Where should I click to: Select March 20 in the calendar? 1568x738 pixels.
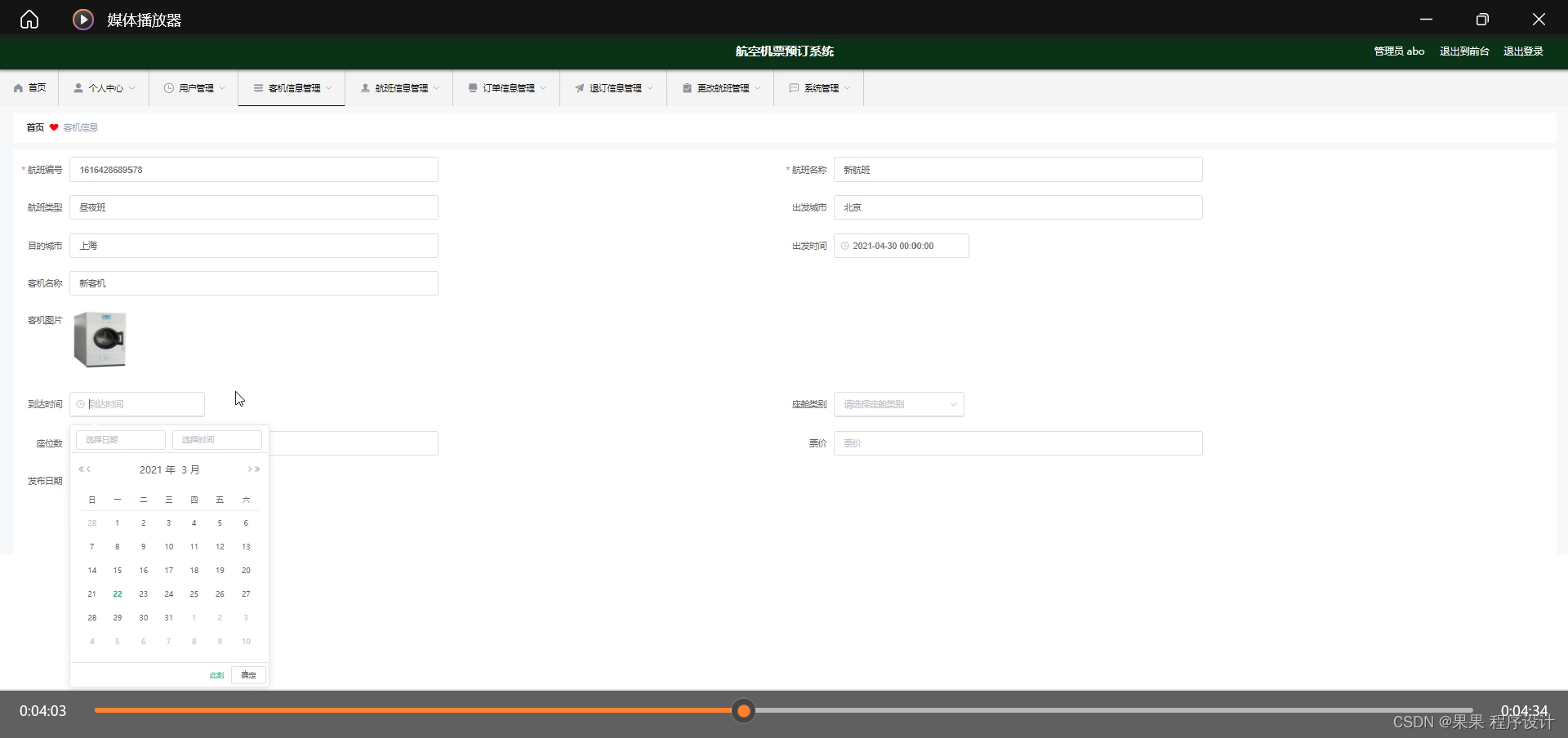pyautogui.click(x=246, y=571)
